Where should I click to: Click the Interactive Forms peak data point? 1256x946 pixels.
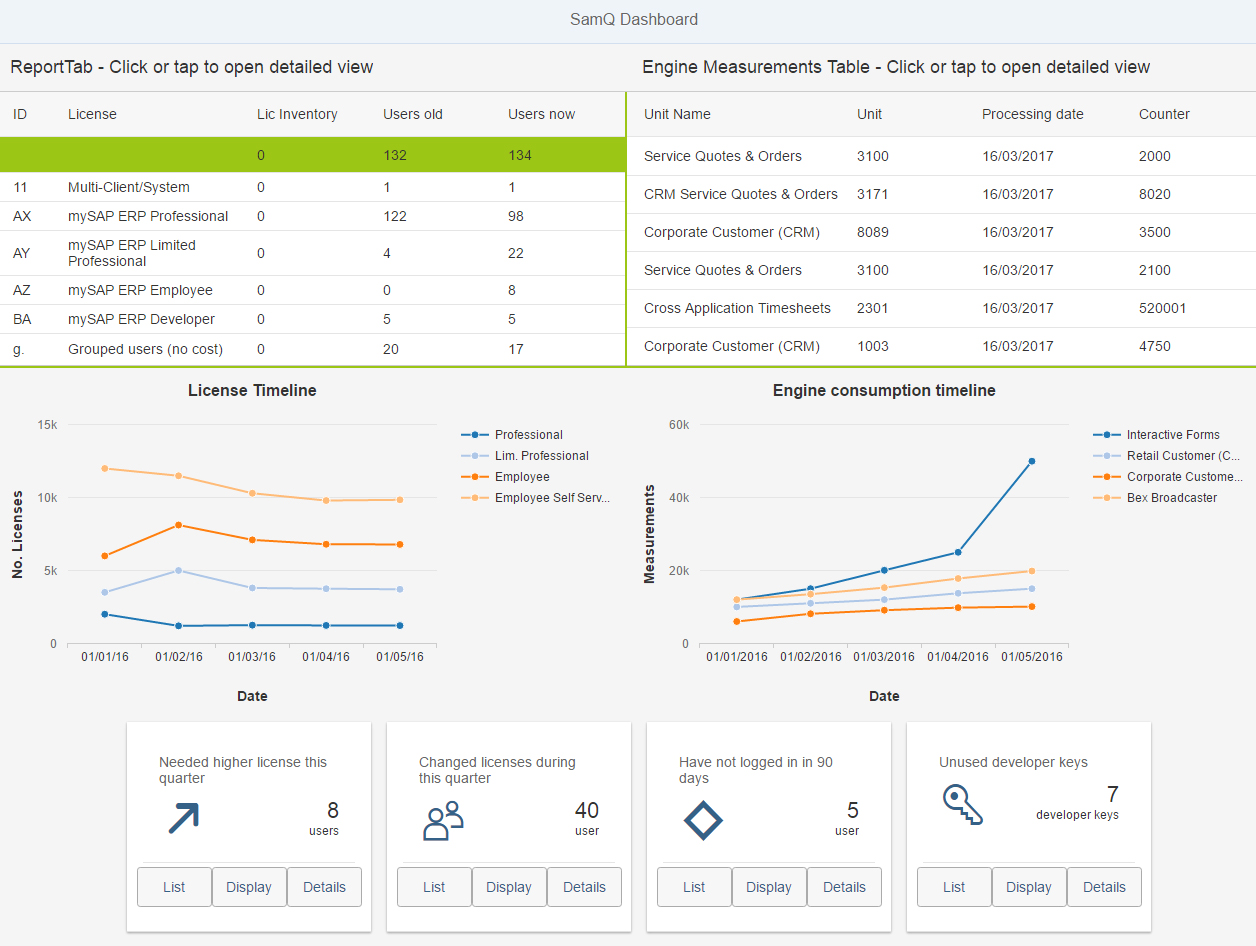tap(1032, 461)
